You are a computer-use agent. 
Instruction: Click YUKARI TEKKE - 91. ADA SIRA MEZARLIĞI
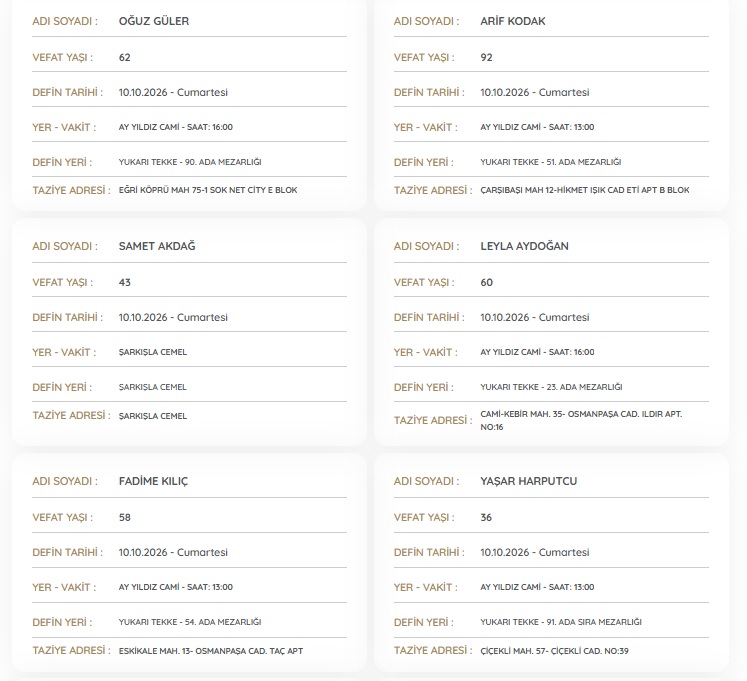click(561, 622)
